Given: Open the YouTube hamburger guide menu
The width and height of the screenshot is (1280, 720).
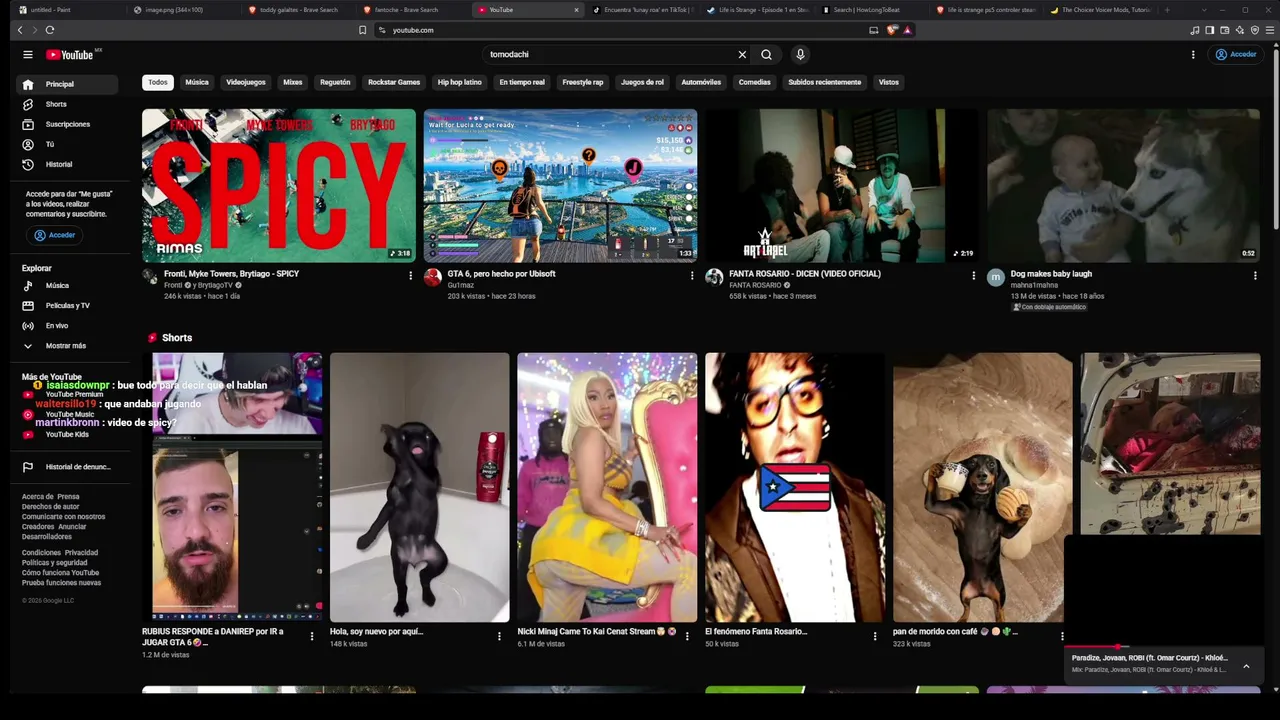Looking at the screenshot, I should pos(28,55).
